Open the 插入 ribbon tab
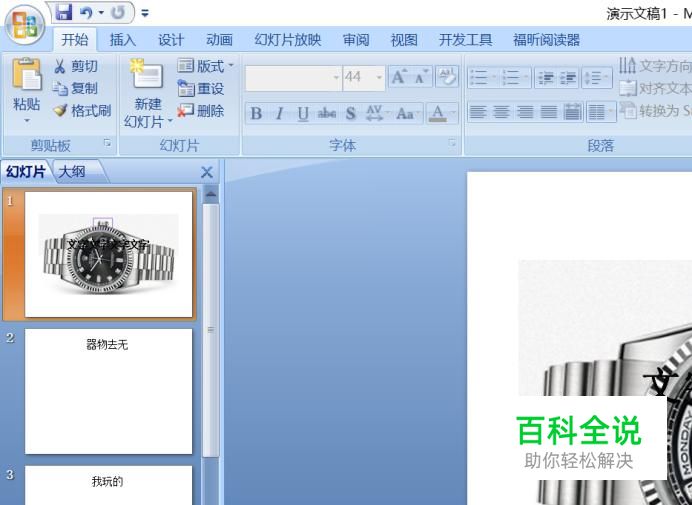The image size is (692, 505). (123, 40)
